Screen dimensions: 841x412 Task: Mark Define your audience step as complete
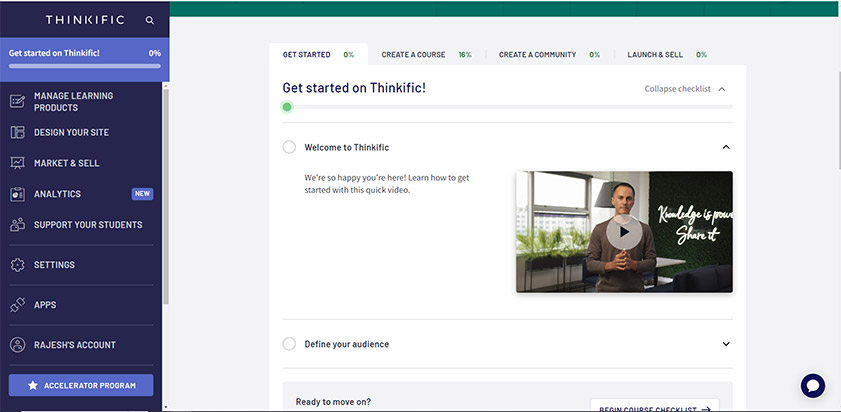289,344
